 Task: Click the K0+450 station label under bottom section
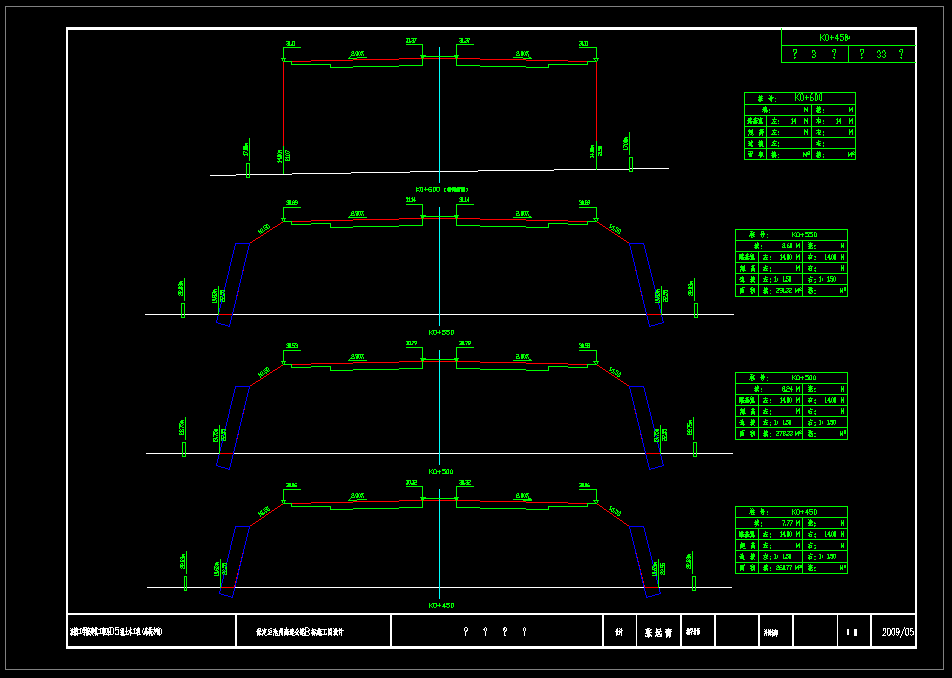(441, 605)
